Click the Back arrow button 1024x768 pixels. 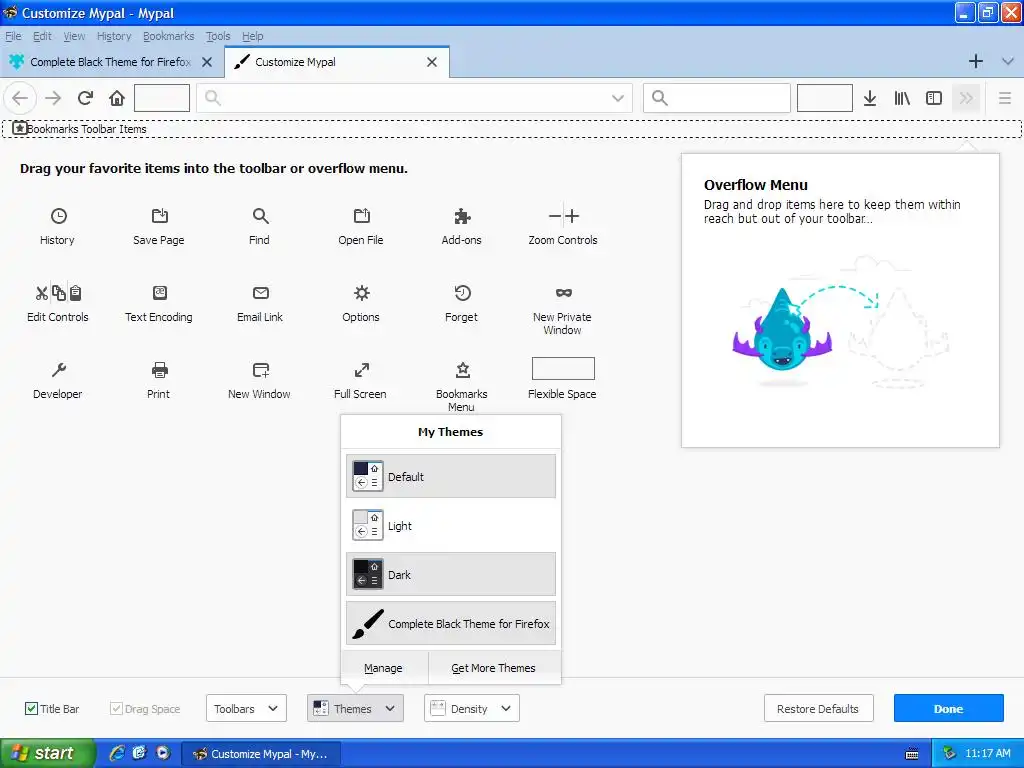pos(20,98)
